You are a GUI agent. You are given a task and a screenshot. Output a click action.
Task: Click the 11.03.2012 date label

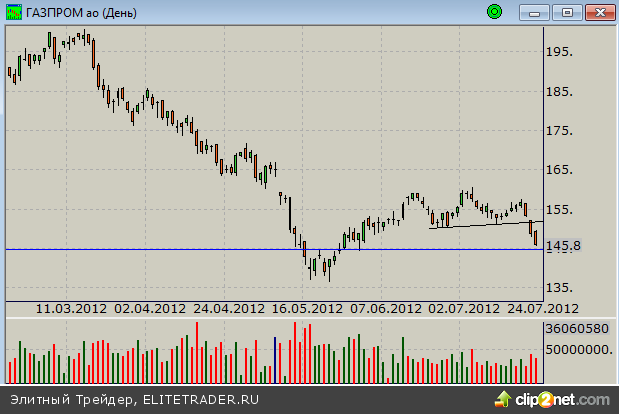[x=71, y=308]
